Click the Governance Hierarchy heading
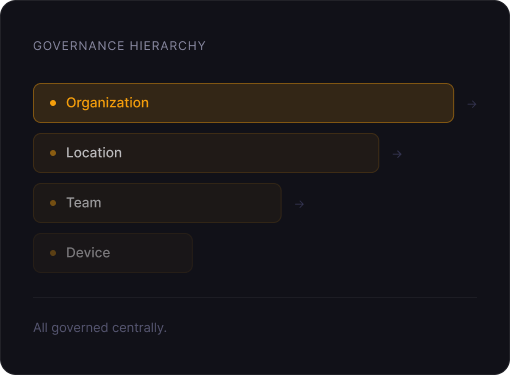This screenshot has width=510, height=375. point(119,46)
